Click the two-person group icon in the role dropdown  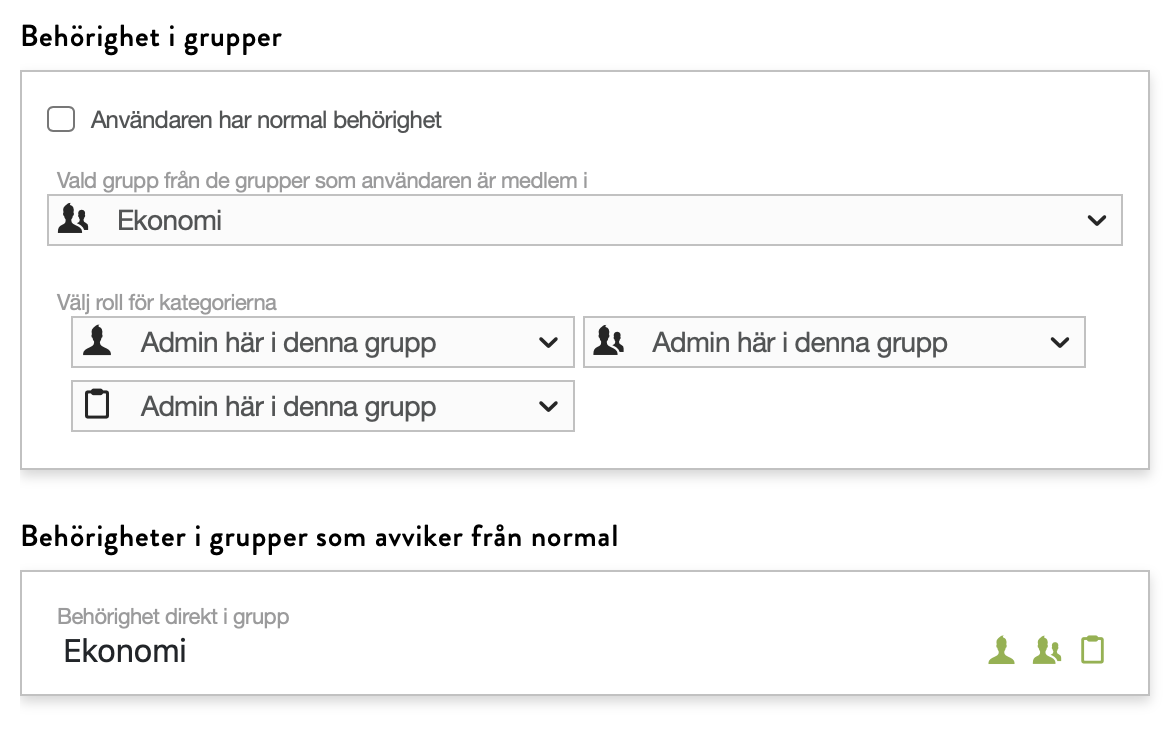click(x=608, y=343)
